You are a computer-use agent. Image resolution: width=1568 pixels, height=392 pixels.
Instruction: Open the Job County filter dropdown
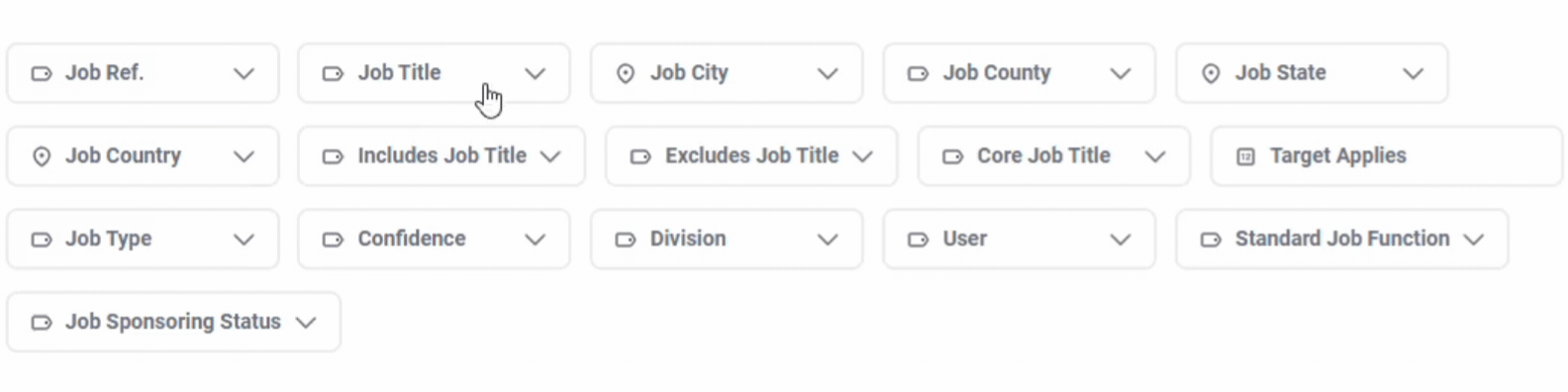pos(1020,73)
